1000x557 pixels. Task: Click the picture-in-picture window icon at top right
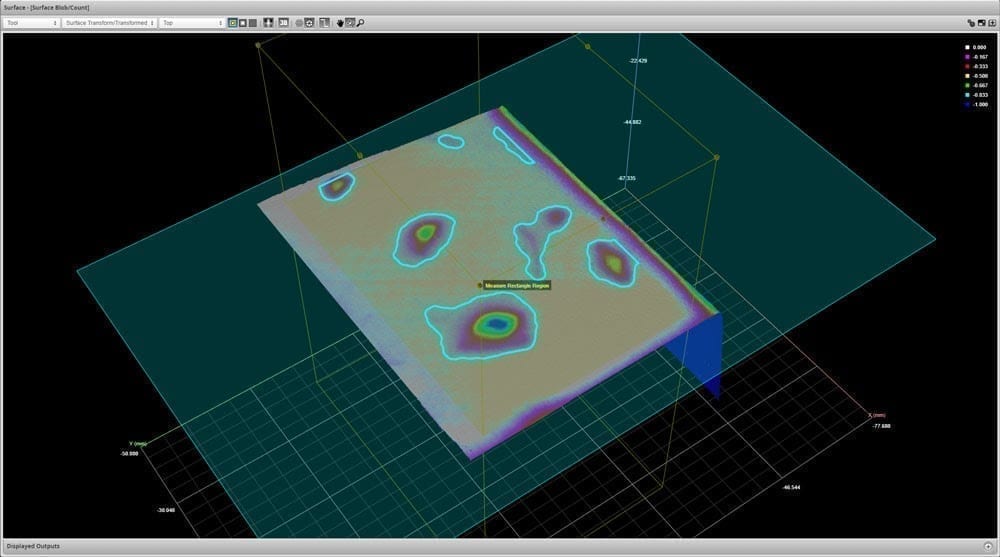click(980, 22)
